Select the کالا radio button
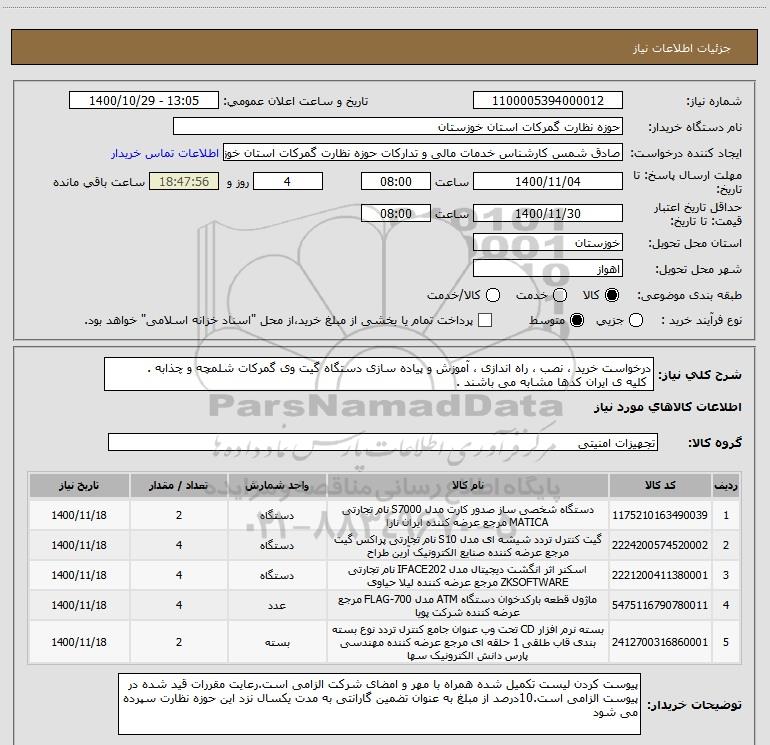This screenshot has height=745, width=770. [x=612, y=295]
